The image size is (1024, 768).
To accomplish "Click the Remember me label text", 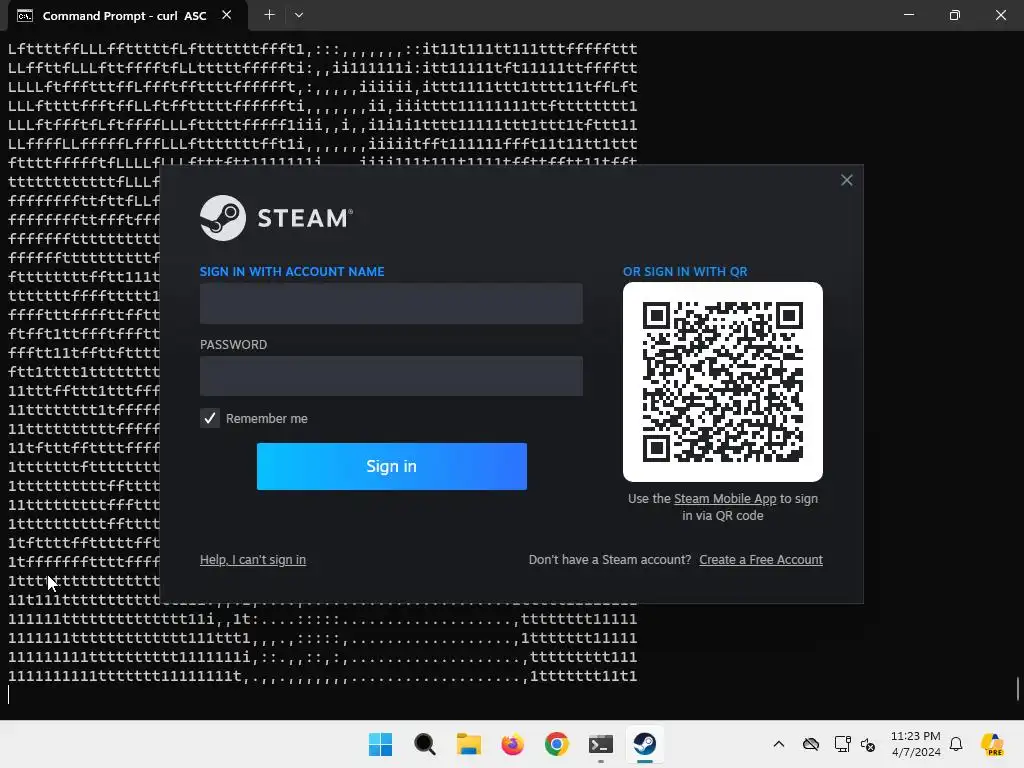I will coord(266,419).
